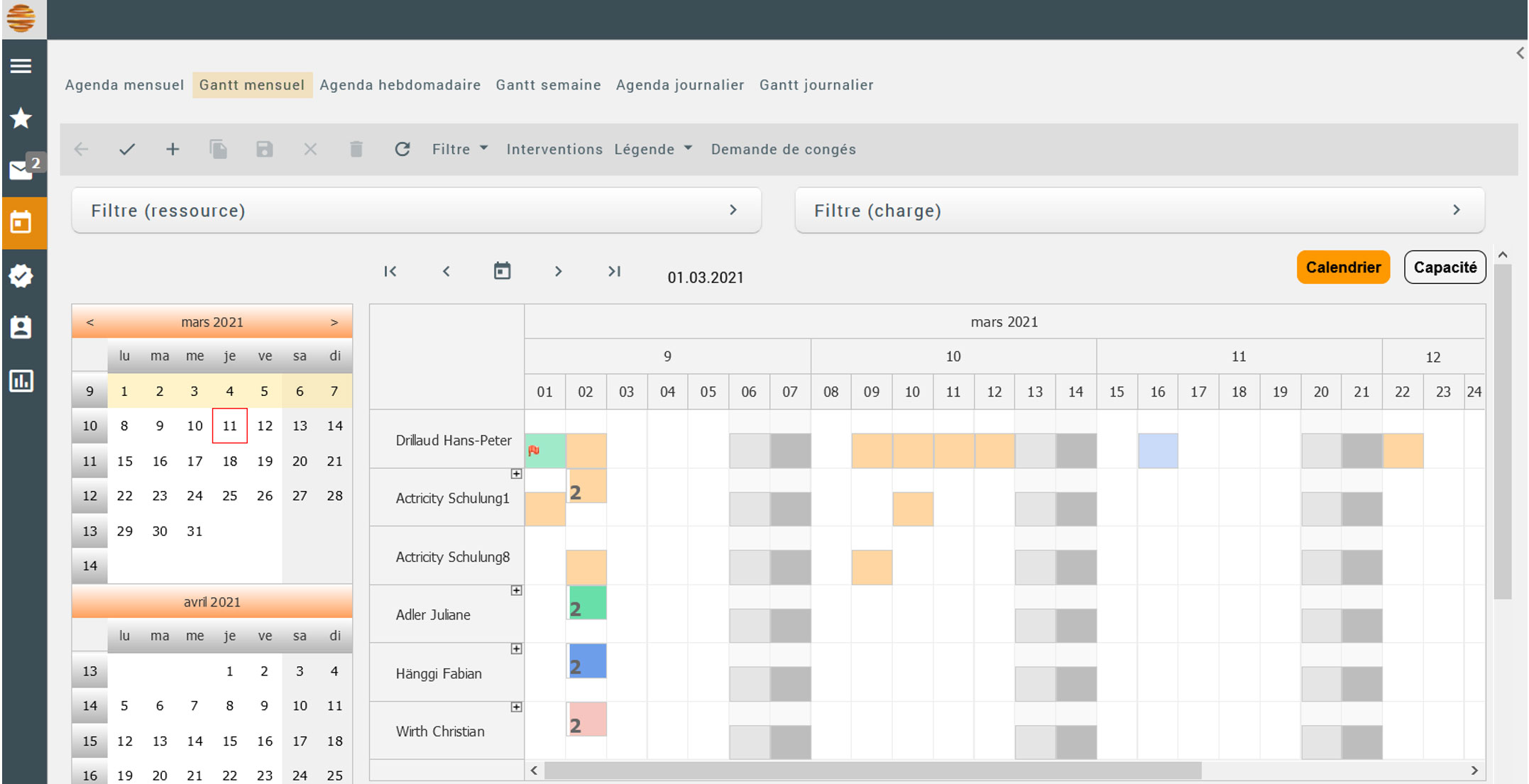Go to previous month in mini calendar
The height and width of the screenshot is (784, 1529).
[90, 322]
